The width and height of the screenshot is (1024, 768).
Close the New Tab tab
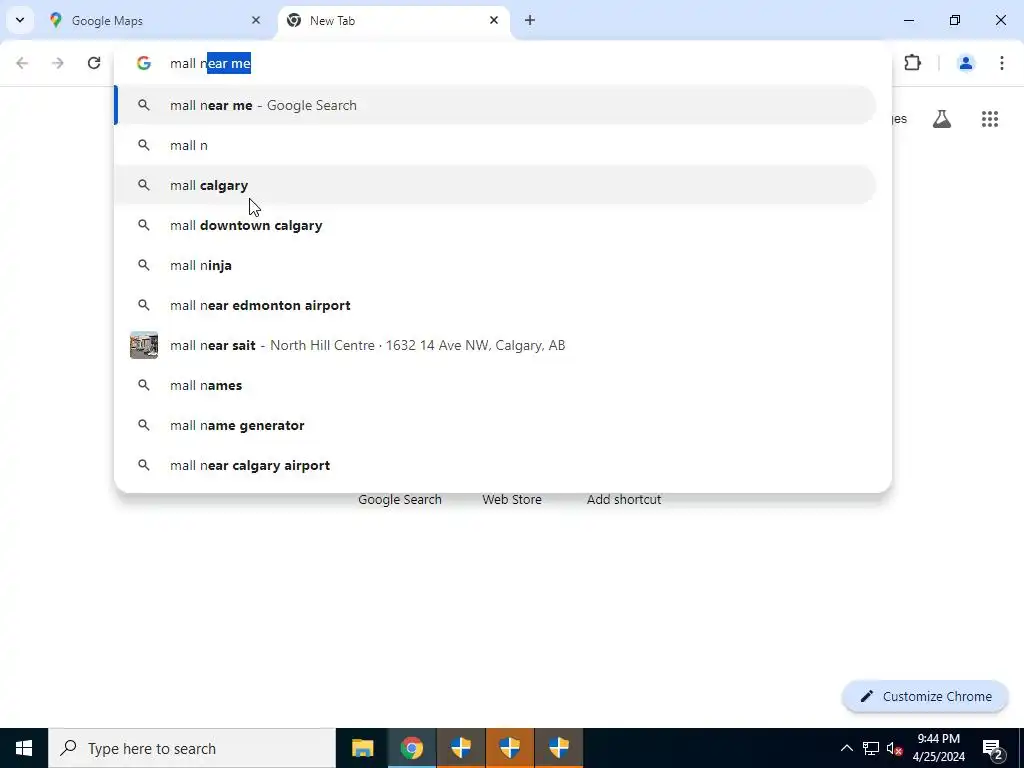point(494,20)
